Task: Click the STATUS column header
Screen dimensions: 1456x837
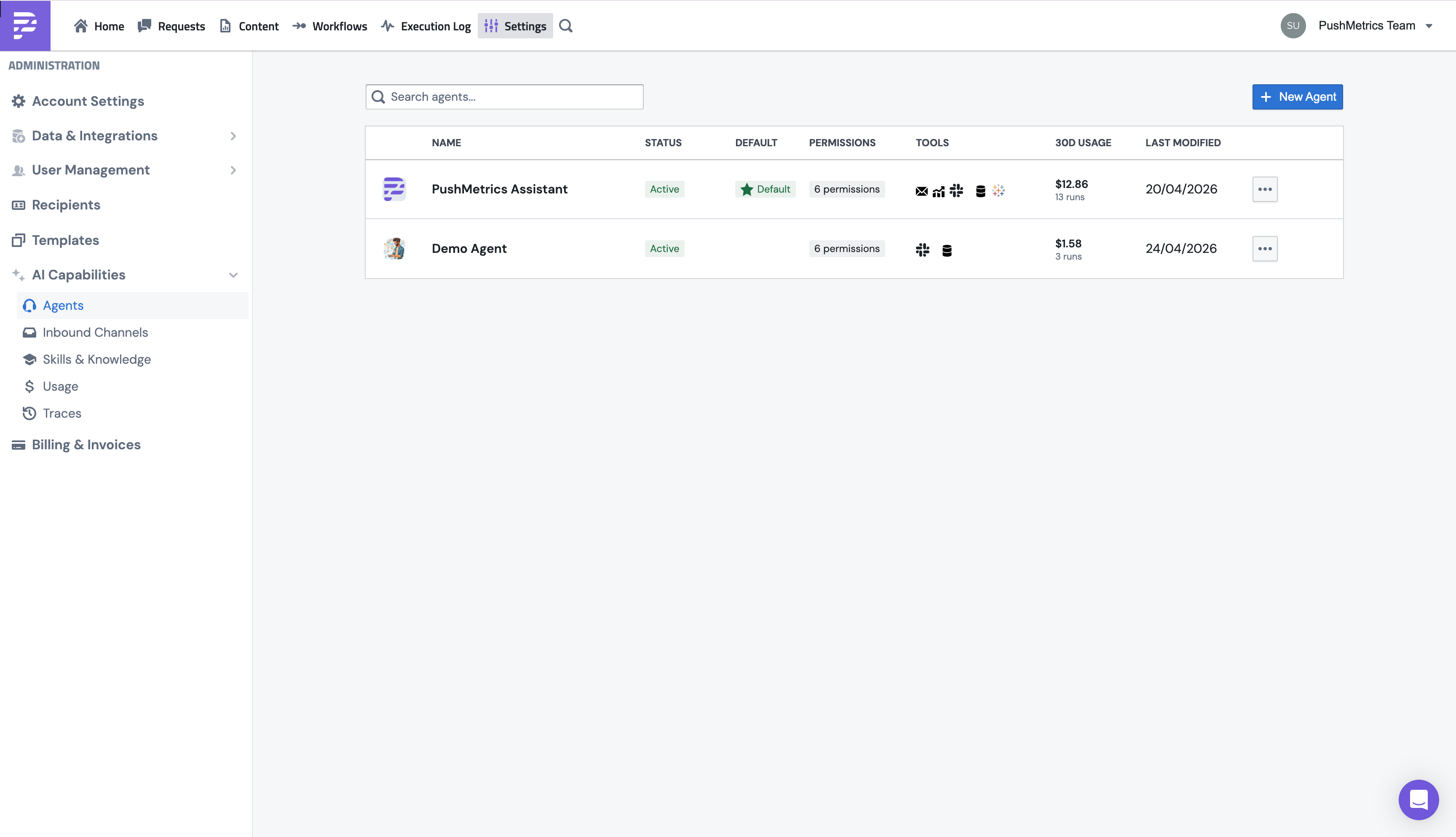Action: point(663,142)
